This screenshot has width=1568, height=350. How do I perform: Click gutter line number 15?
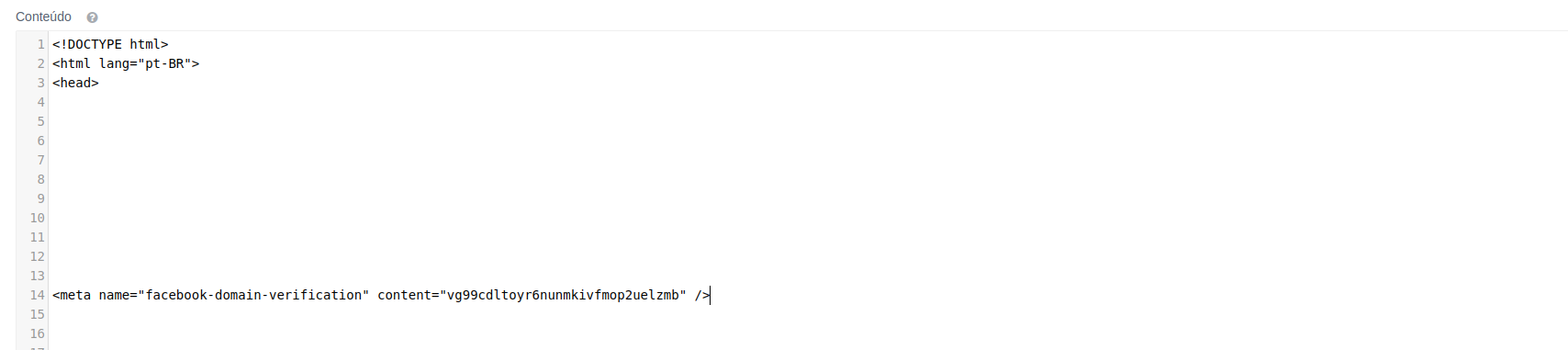(x=37, y=314)
